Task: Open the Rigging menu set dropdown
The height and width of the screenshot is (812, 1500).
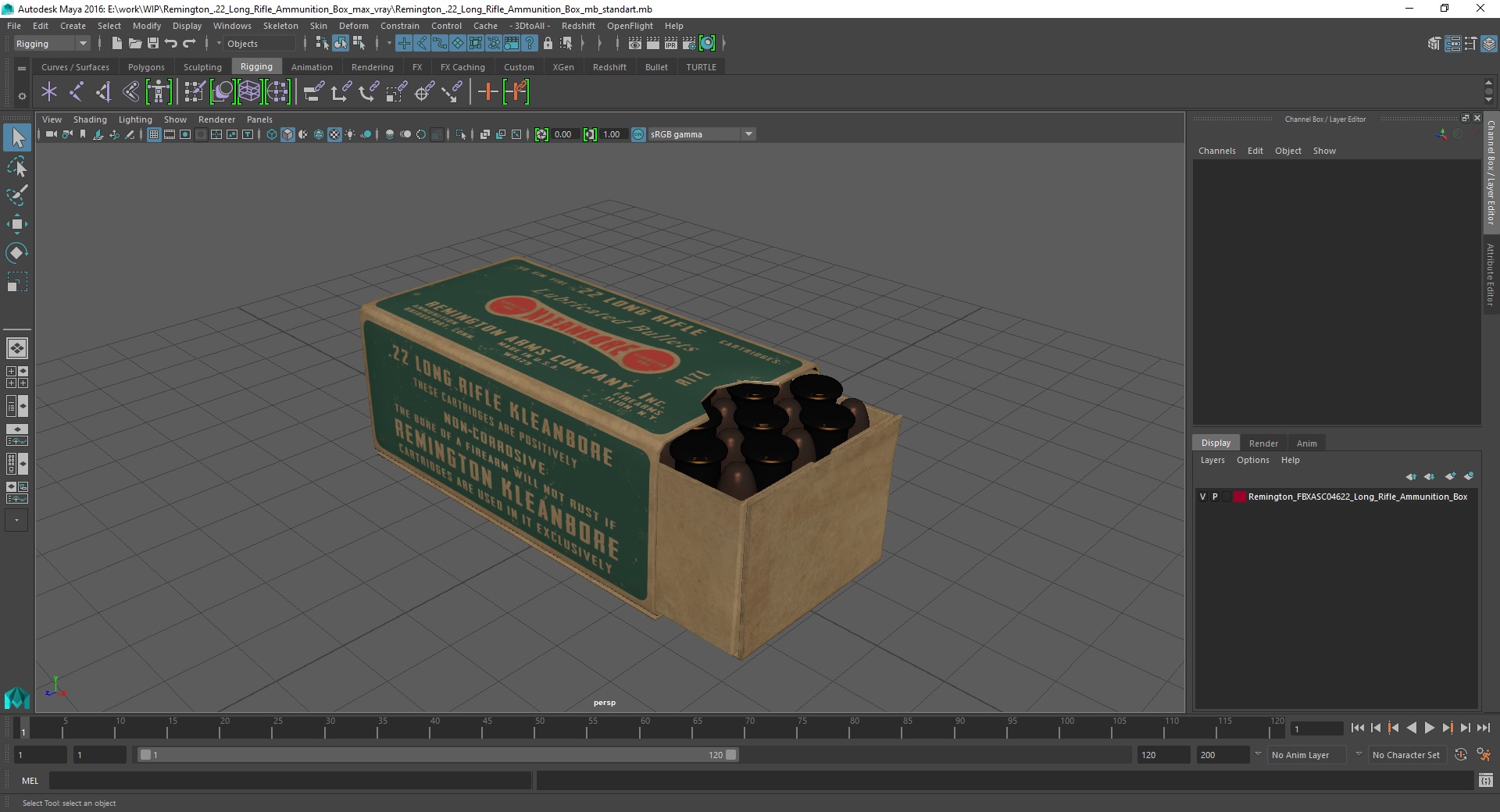Action: (x=52, y=44)
